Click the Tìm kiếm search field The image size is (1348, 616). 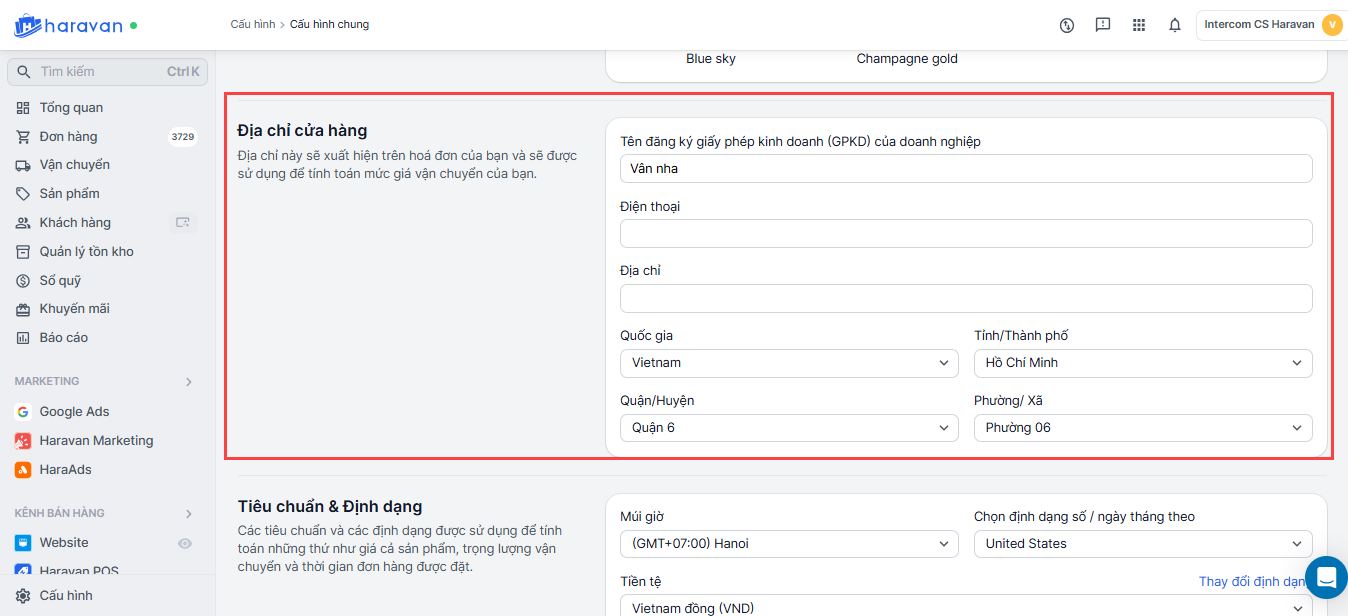click(x=107, y=72)
